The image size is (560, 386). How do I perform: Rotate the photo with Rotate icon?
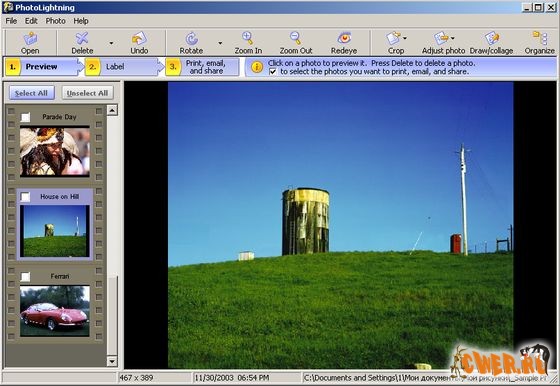[x=191, y=38]
